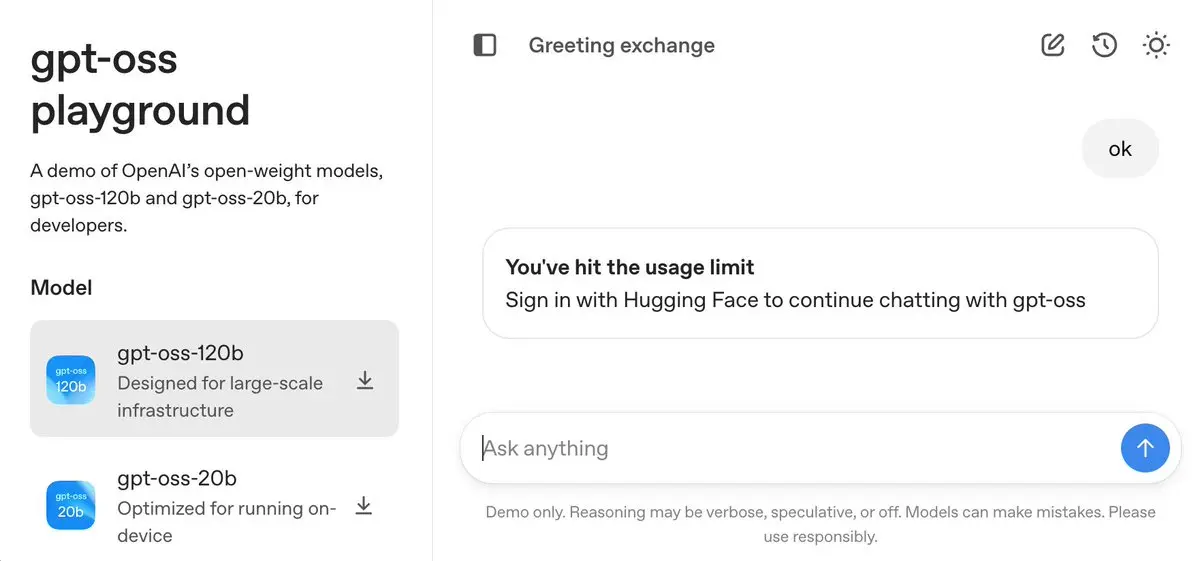Start a new chat with compose icon
Image resolution: width=1200 pixels, height=561 pixels.
click(x=1052, y=45)
